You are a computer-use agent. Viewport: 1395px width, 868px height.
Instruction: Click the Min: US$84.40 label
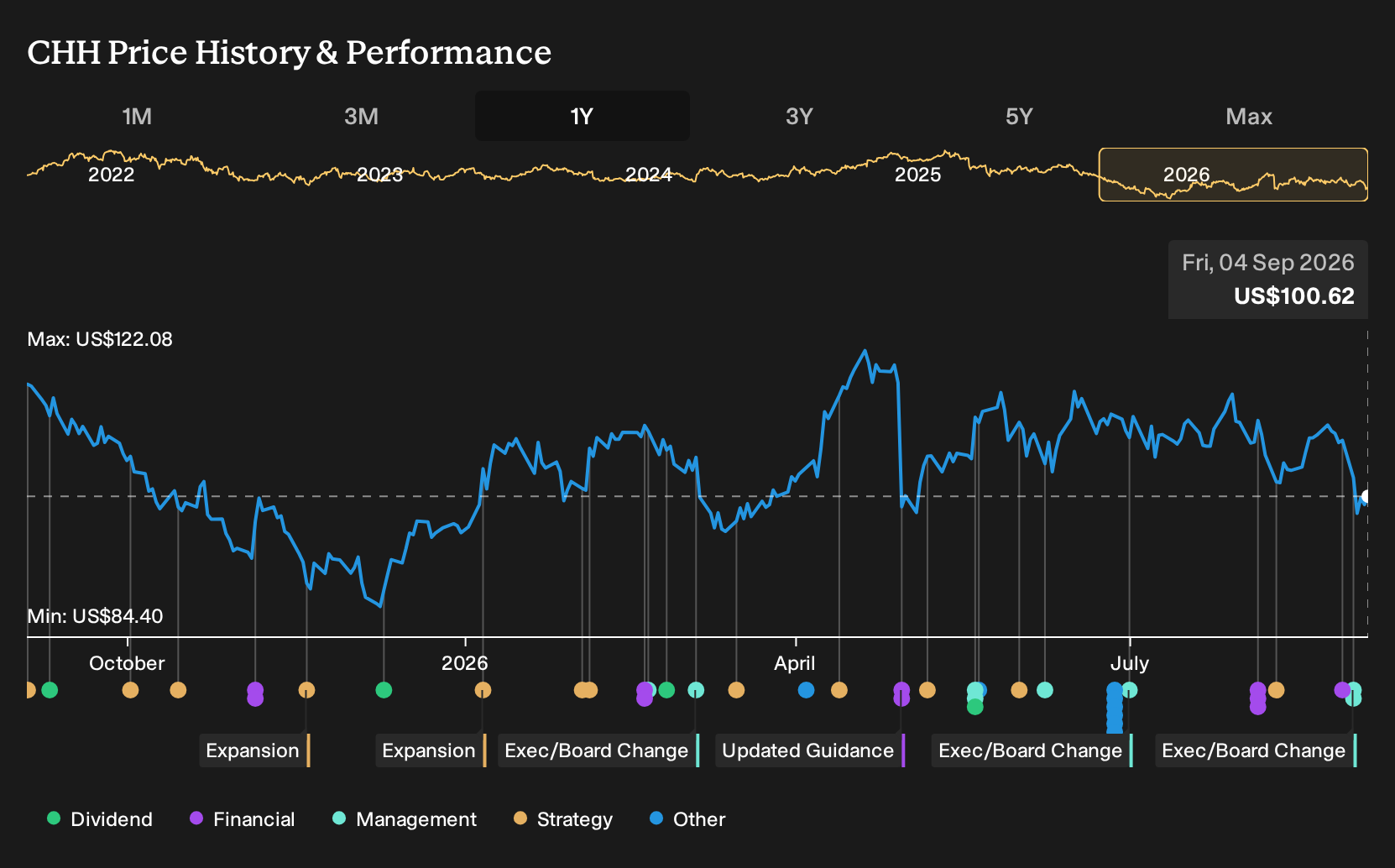pyautogui.click(x=95, y=616)
